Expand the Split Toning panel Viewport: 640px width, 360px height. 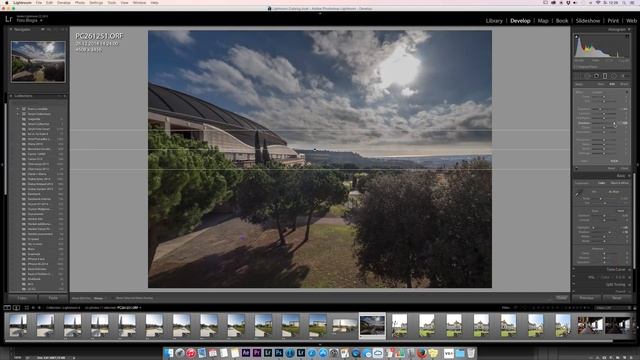[629, 284]
